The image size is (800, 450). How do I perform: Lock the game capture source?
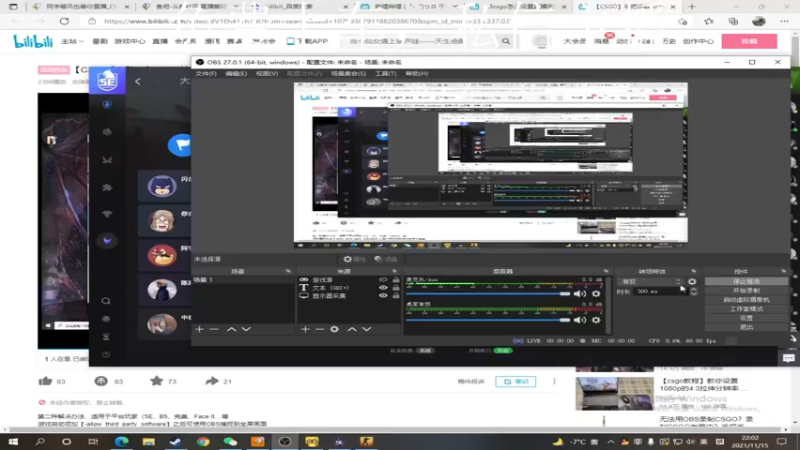(396, 280)
